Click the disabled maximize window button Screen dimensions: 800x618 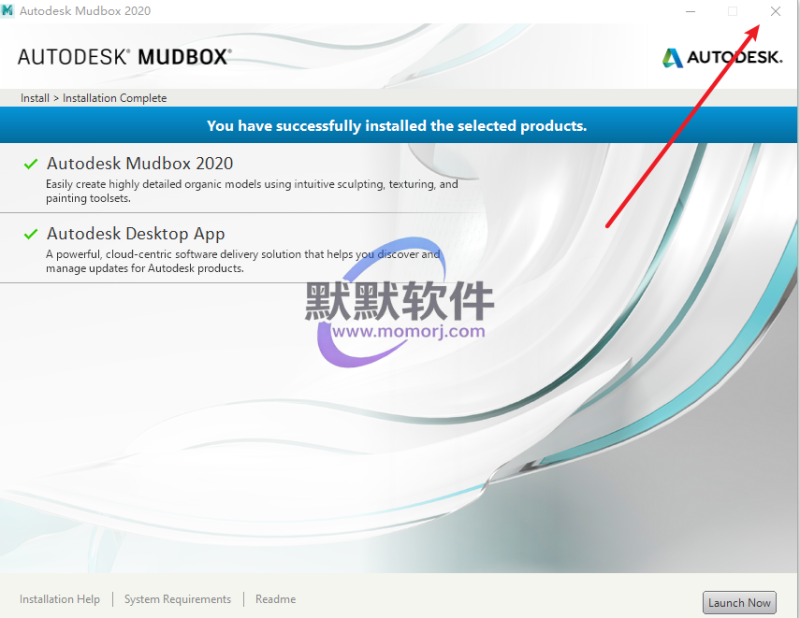tap(733, 11)
